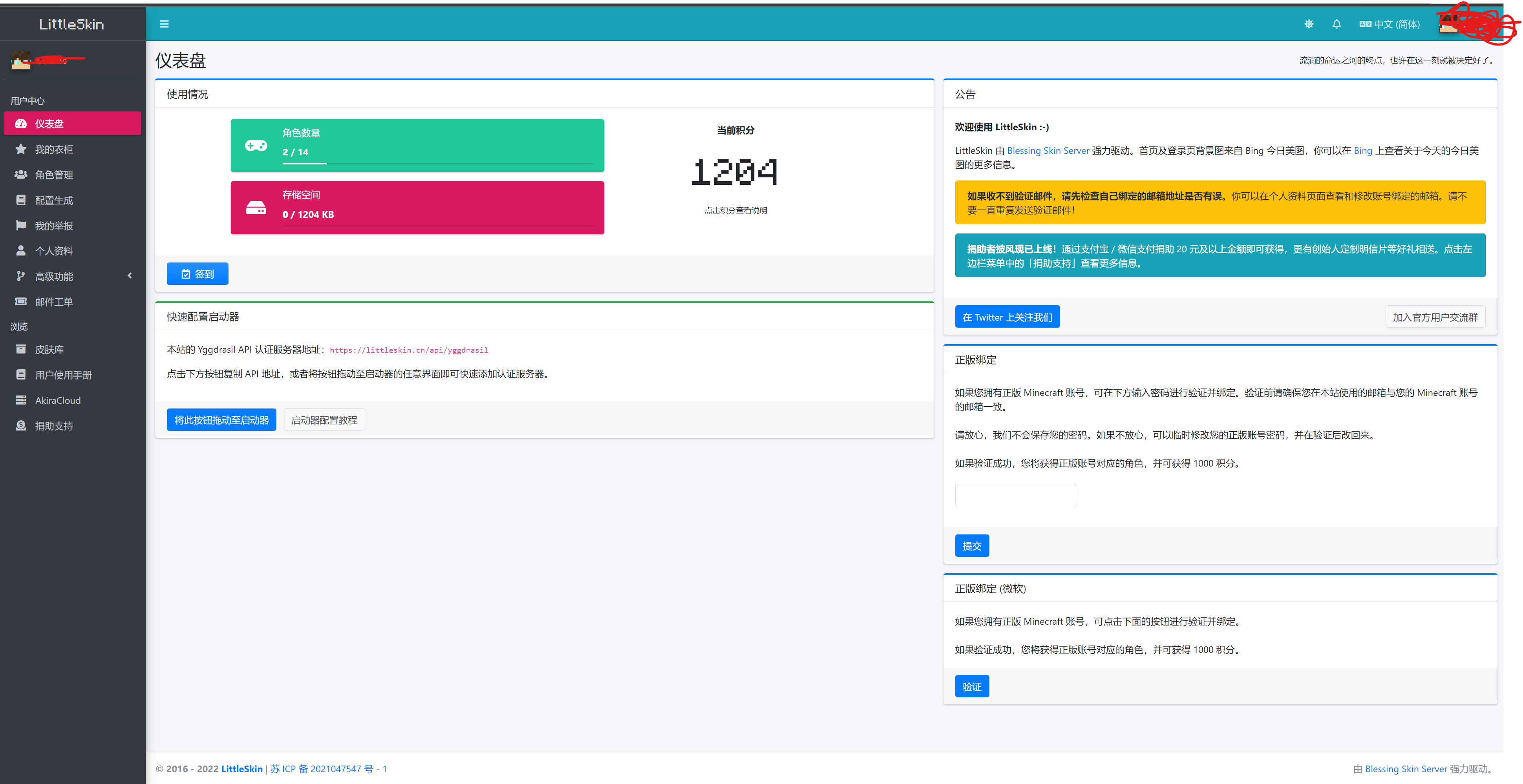
Task: Click the 配置生成 book icon
Action: tap(21, 200)
